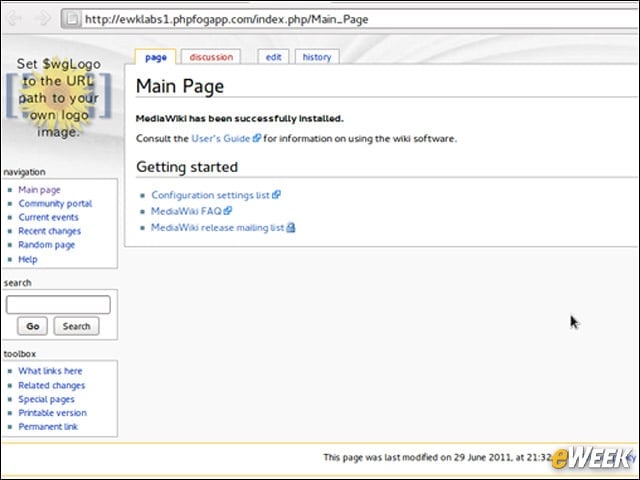Open Current events in navigation
Image resolution: width=640 pixels, height=480 pixels.
pyautogui.click(x=48, y=217)
